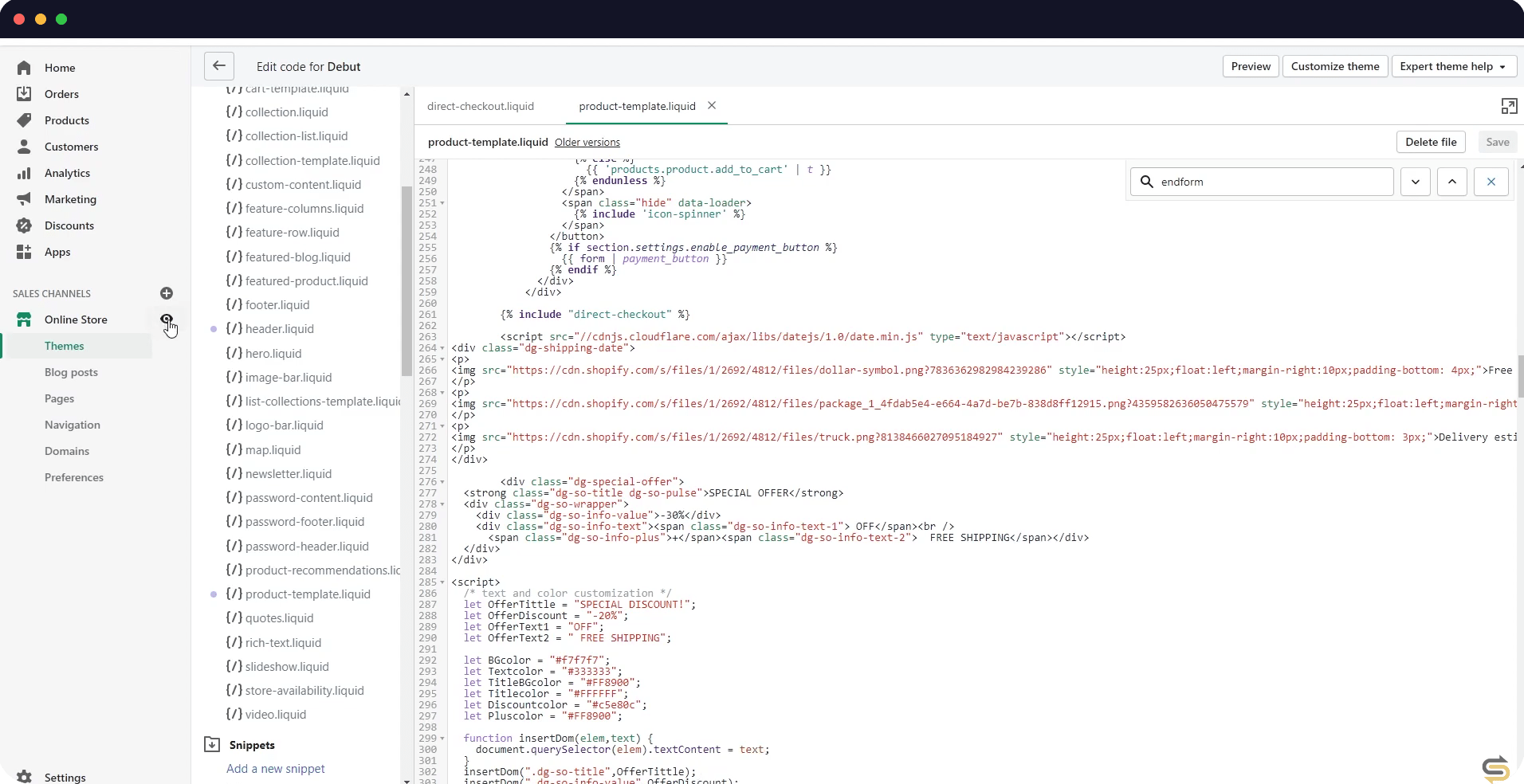Open the Older versions link
The height and width of the screenshot is (784, 1524).
coord(587,143)
